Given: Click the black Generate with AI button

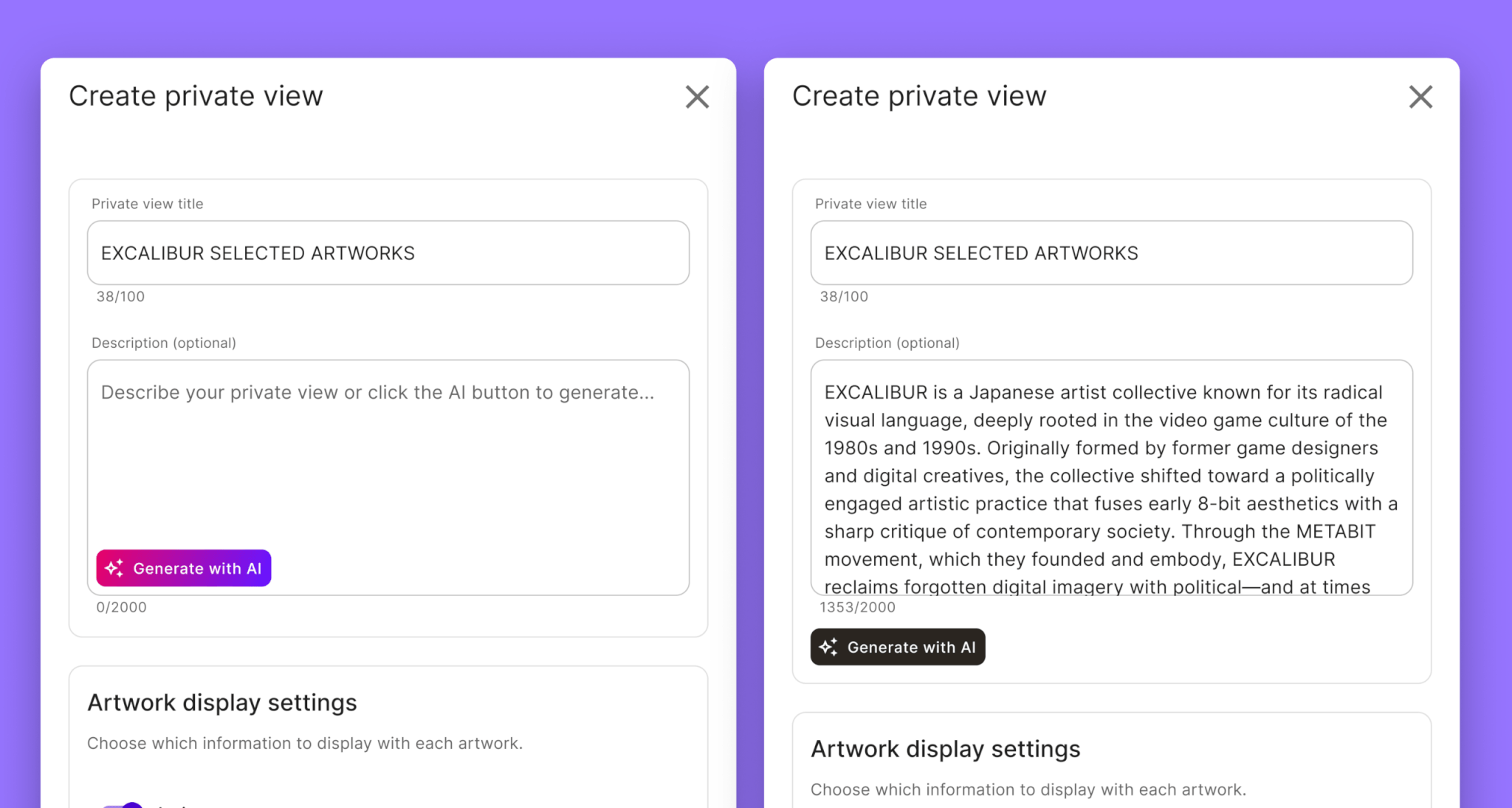Looking at the screenshot, I should 898,647.
